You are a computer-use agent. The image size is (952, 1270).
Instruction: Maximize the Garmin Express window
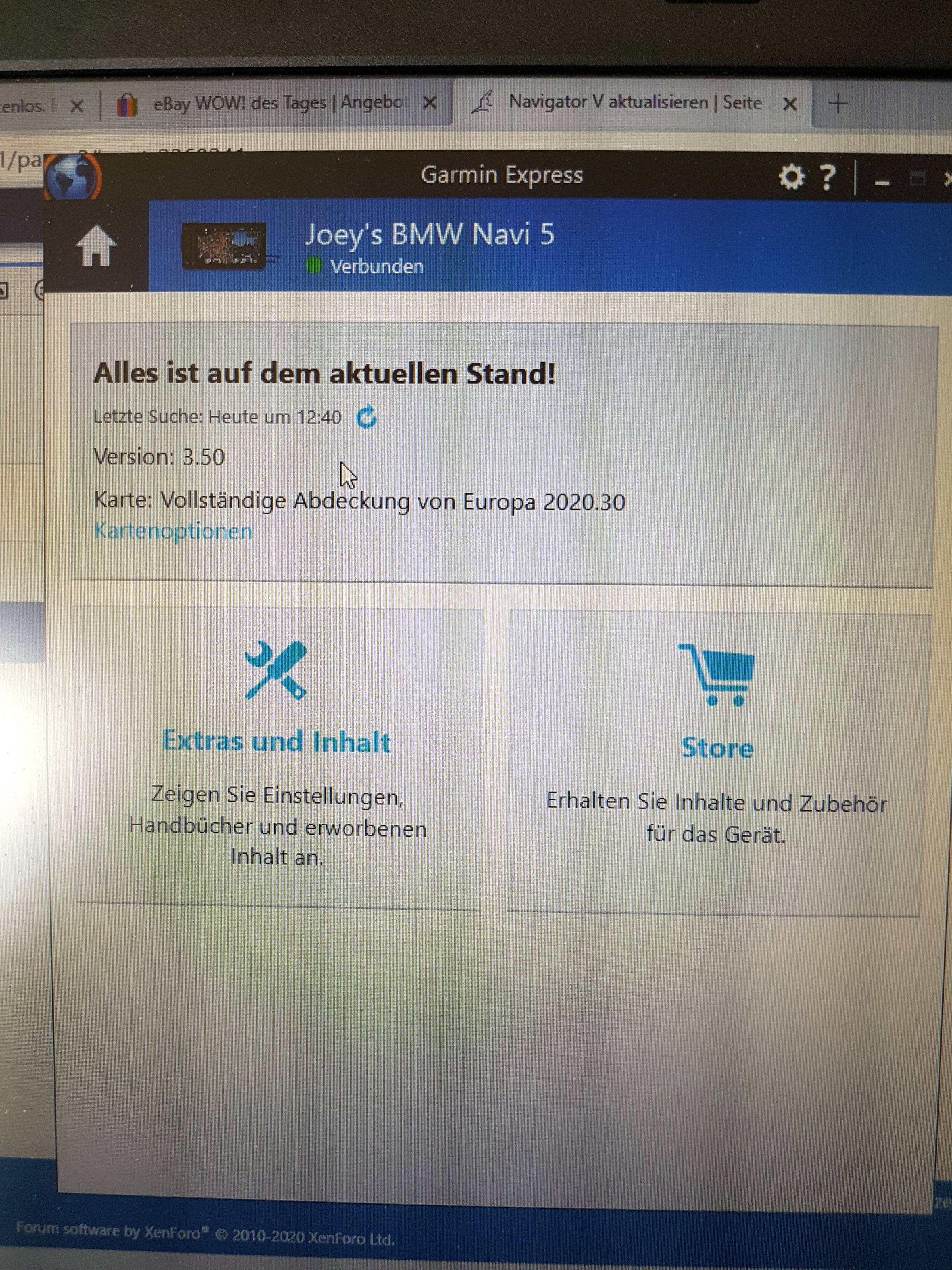pos(917,179)
